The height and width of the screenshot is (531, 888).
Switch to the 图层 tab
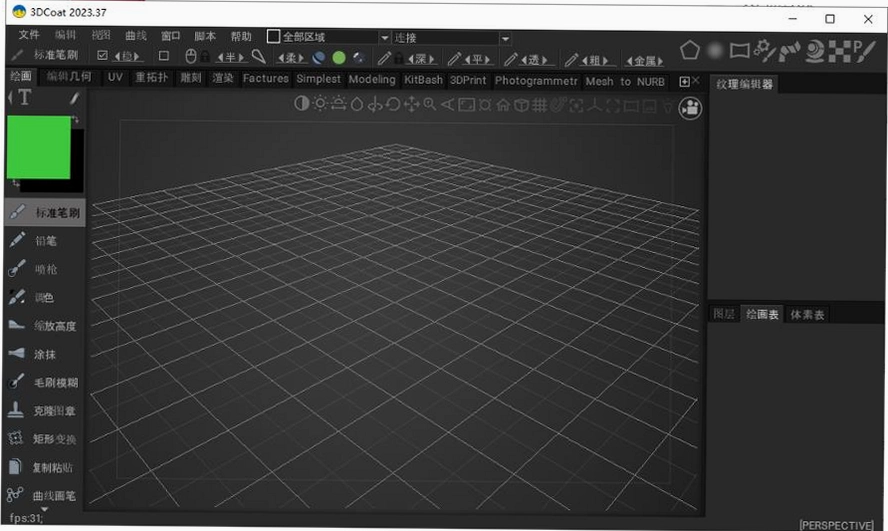pos(724,314)
